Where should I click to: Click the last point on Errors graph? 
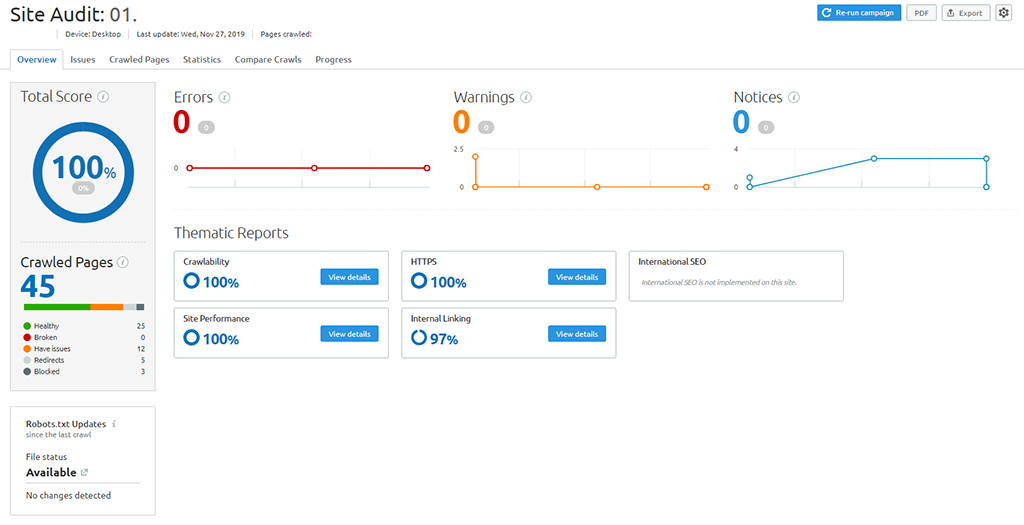point(426,168)
